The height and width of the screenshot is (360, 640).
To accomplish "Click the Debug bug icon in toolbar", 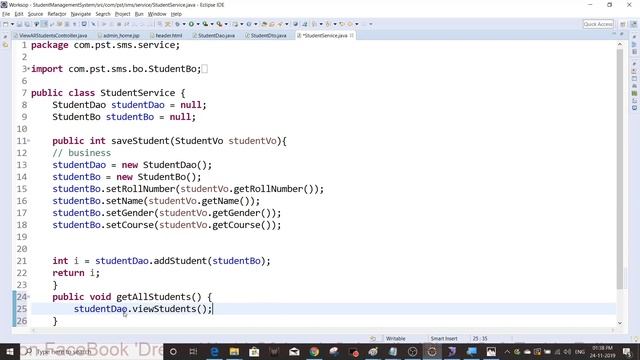I will 178,24.
